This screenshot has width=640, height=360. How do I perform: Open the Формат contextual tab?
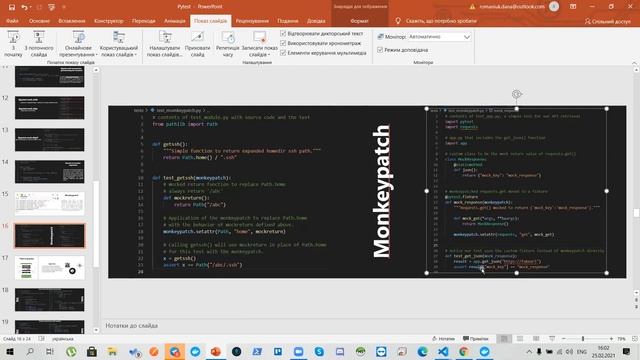point(359,21)
